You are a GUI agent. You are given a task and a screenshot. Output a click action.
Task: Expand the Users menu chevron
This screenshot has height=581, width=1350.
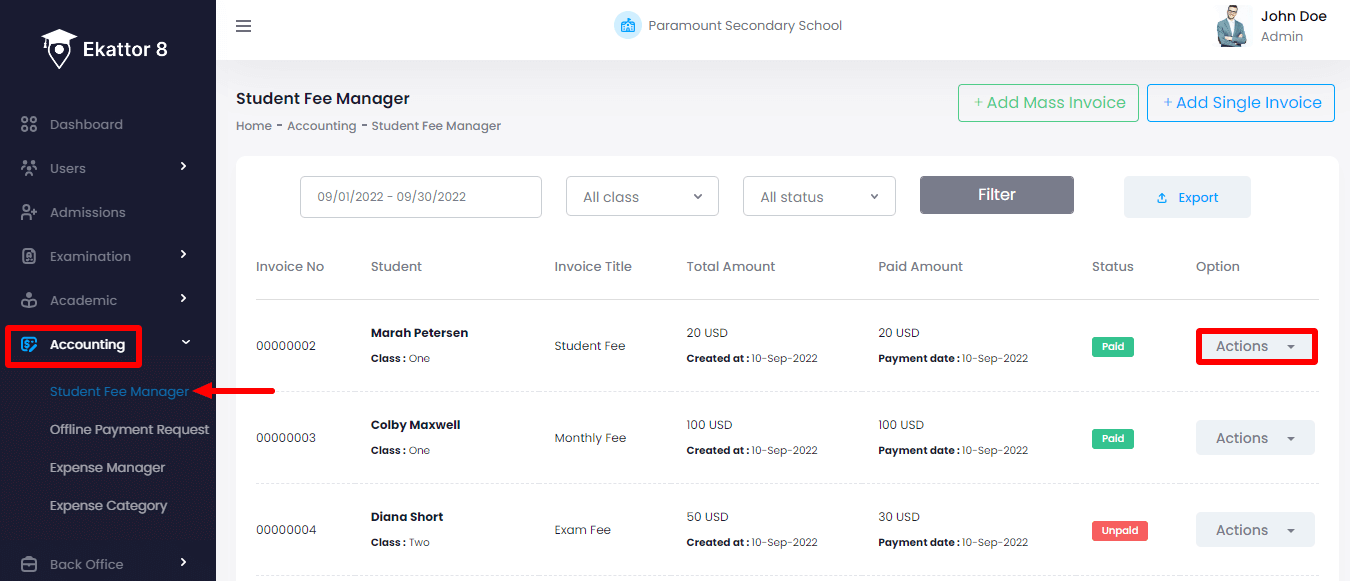[183, 167]
